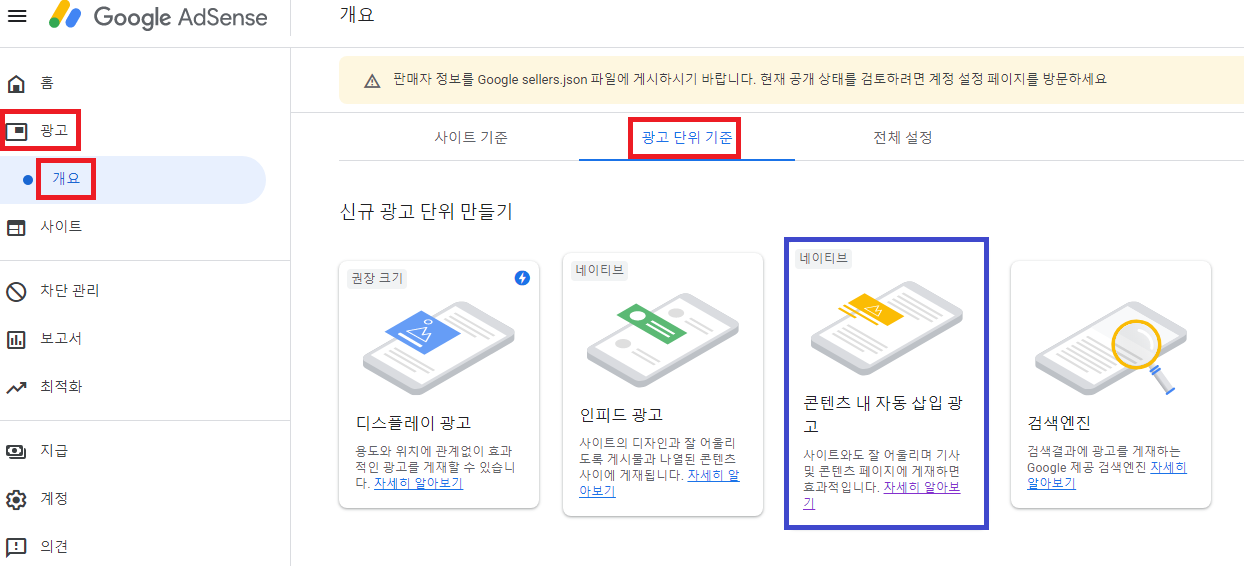Click 자세히 알아보기 link on 검색엔진 card

point(1107,475)
